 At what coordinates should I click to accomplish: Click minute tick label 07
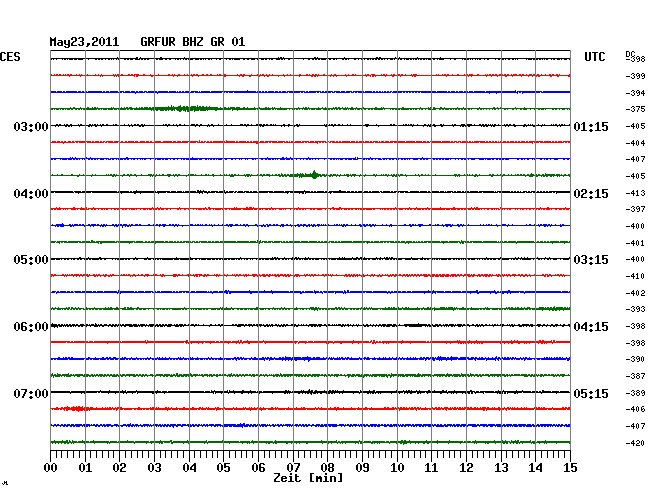coord(293,468)
